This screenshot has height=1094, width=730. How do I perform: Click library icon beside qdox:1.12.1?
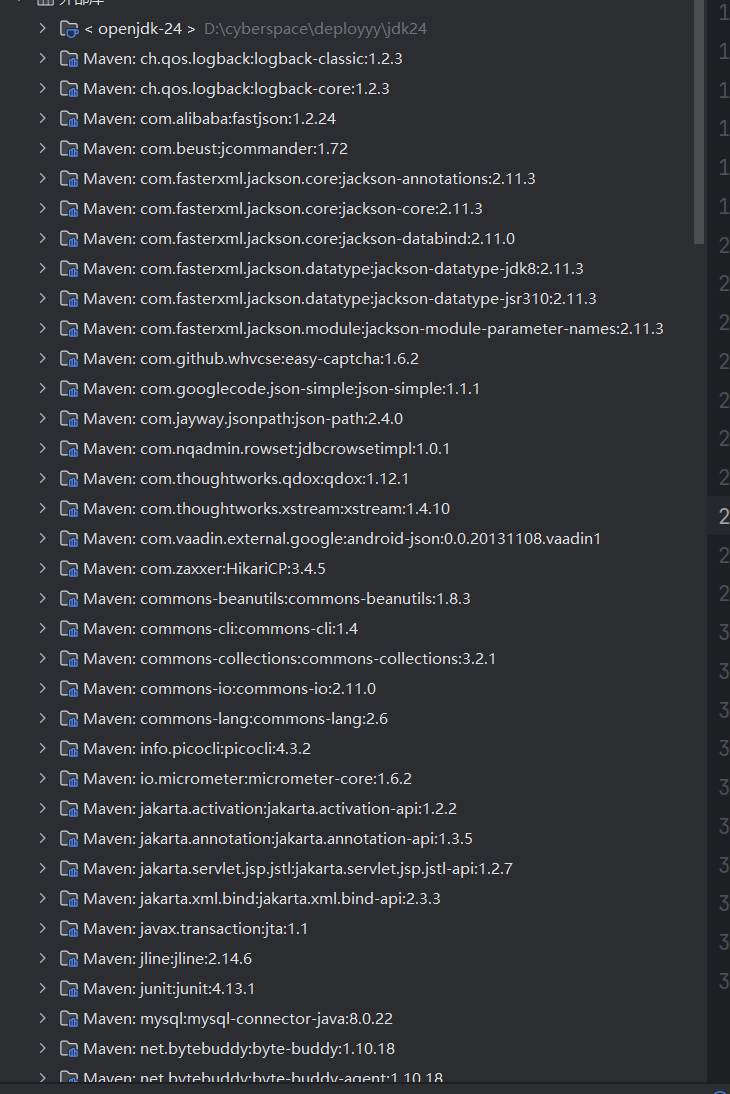69,479
